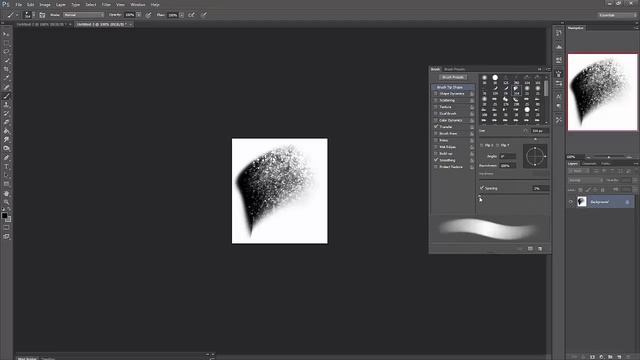
Task: Open the Brush panel flyout menu
Action: pyautogui.click(x=548, y=69)
